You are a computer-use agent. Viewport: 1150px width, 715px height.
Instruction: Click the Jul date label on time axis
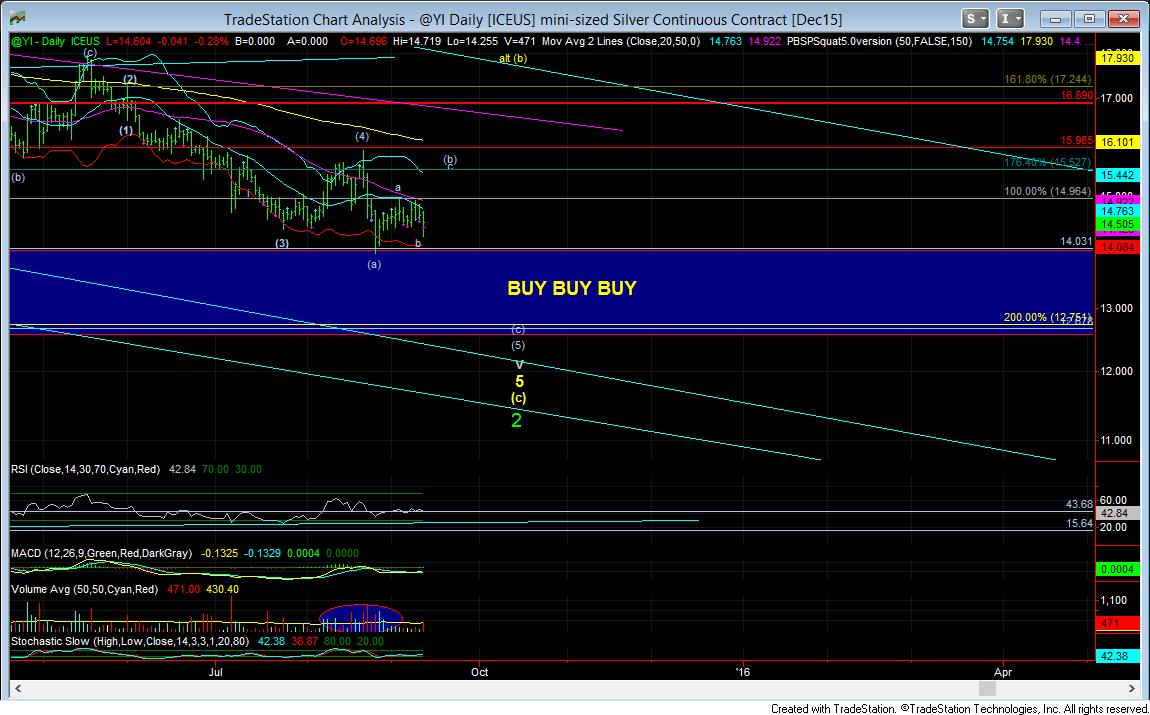(216, 672)
